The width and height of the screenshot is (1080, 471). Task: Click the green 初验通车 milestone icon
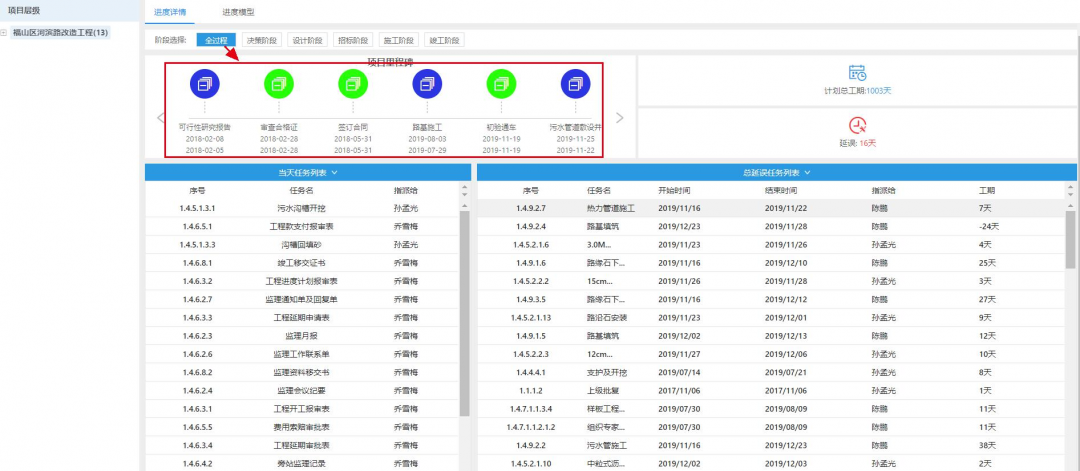(501, 84)
